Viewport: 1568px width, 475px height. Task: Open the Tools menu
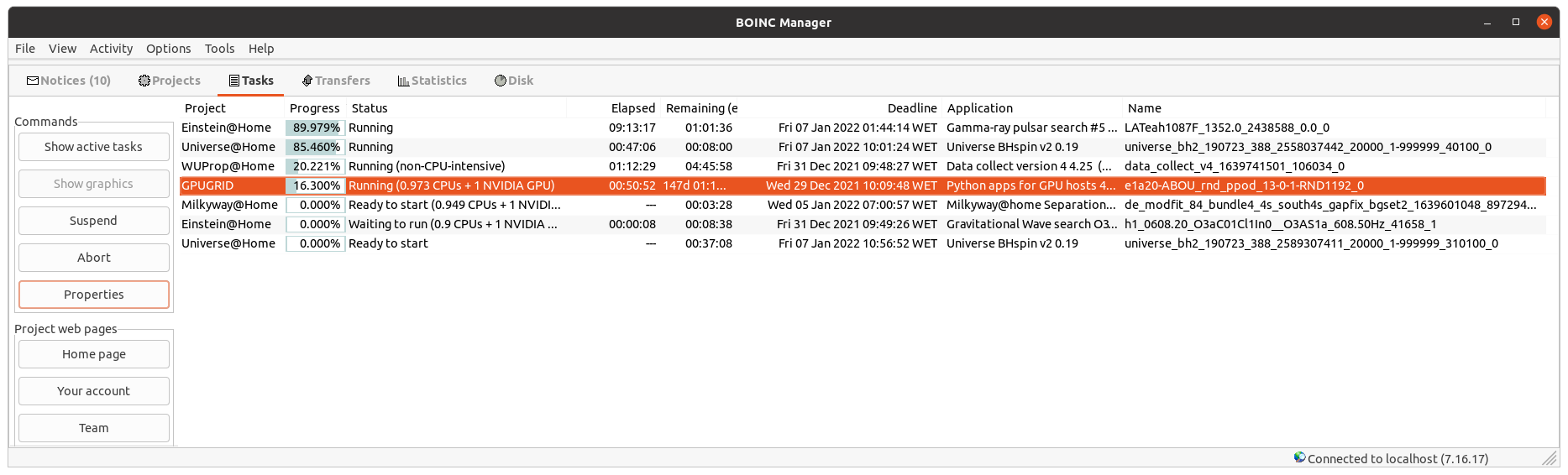click(219, 49)
